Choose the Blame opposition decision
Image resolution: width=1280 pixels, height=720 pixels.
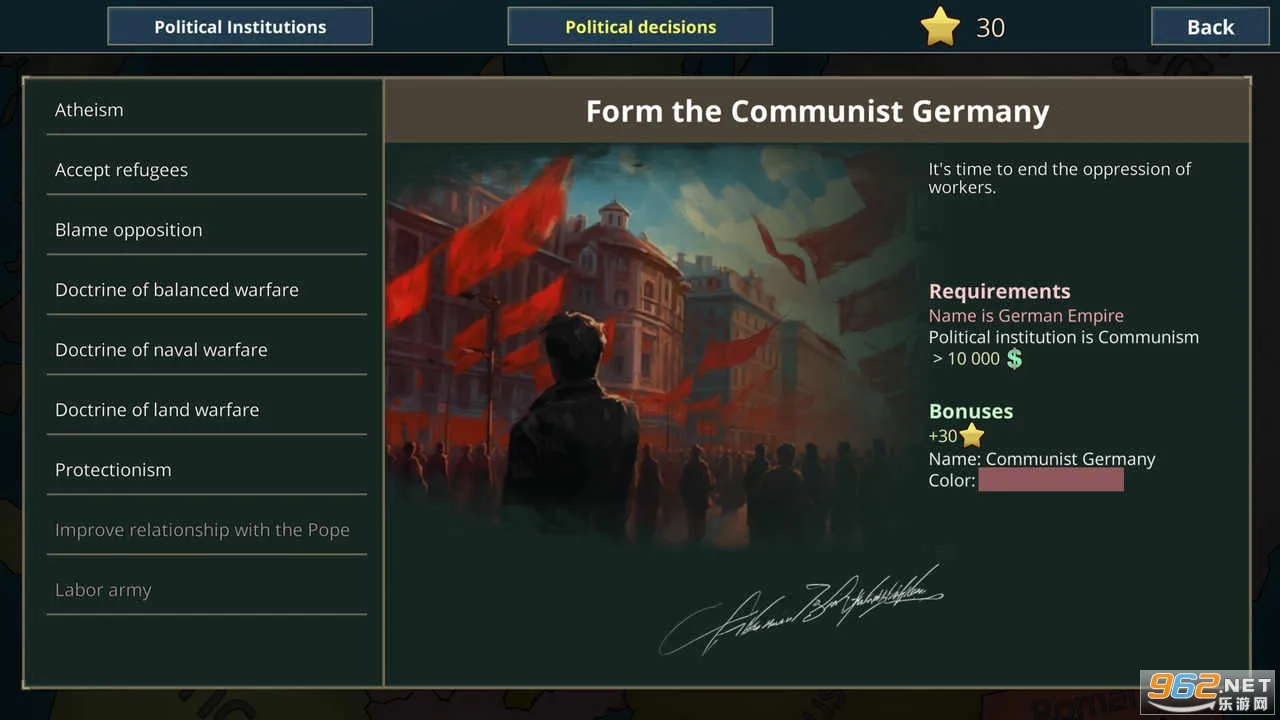coord(206,230)
